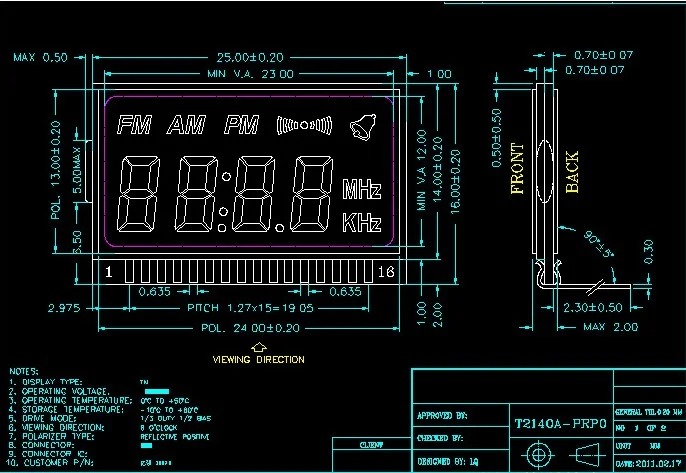Click the radio signal wave symbol
This screenshot has height=473, width=686.
[304, 126]
